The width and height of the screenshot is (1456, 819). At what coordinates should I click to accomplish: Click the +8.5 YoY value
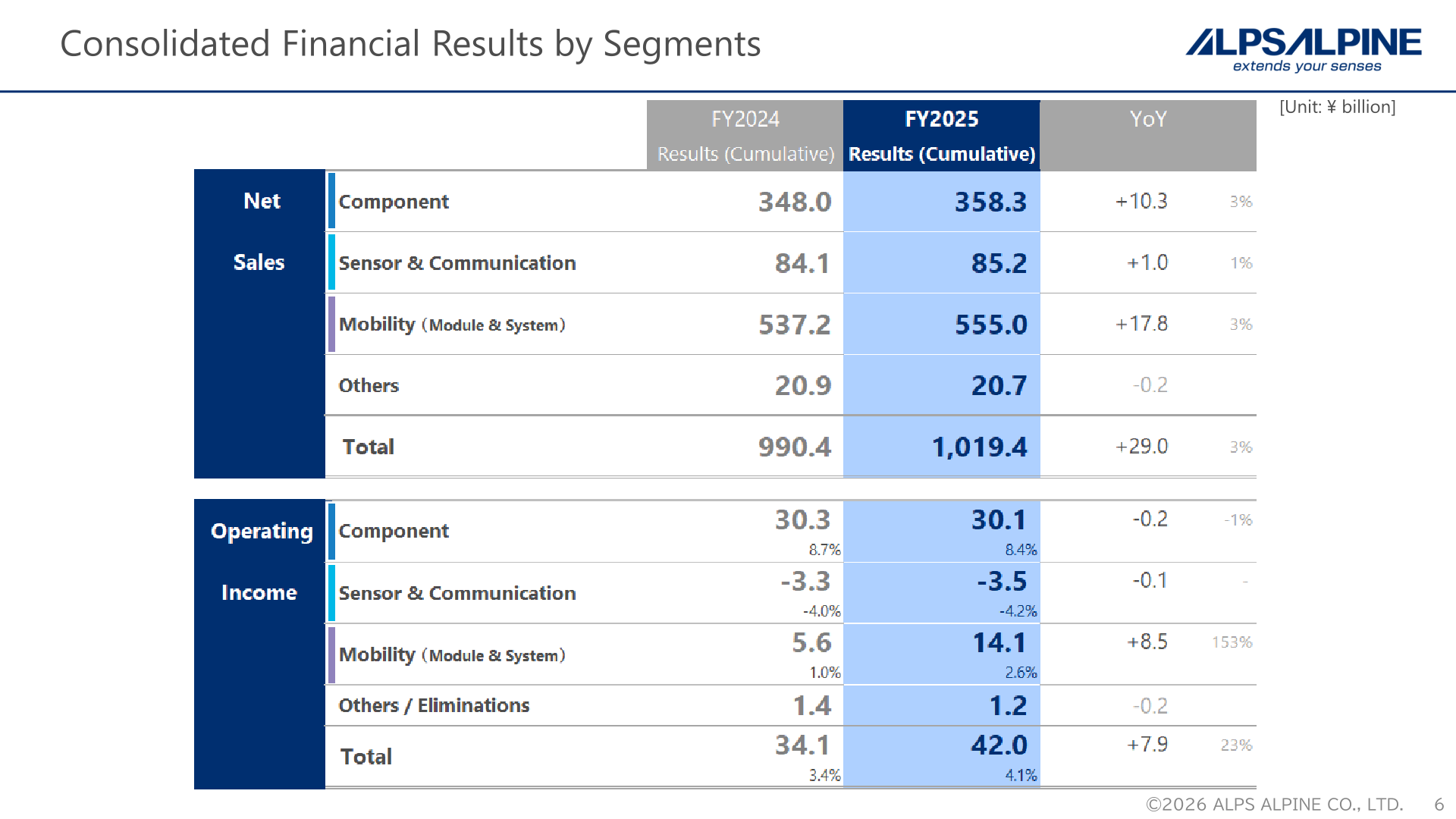coord(1147,642)
